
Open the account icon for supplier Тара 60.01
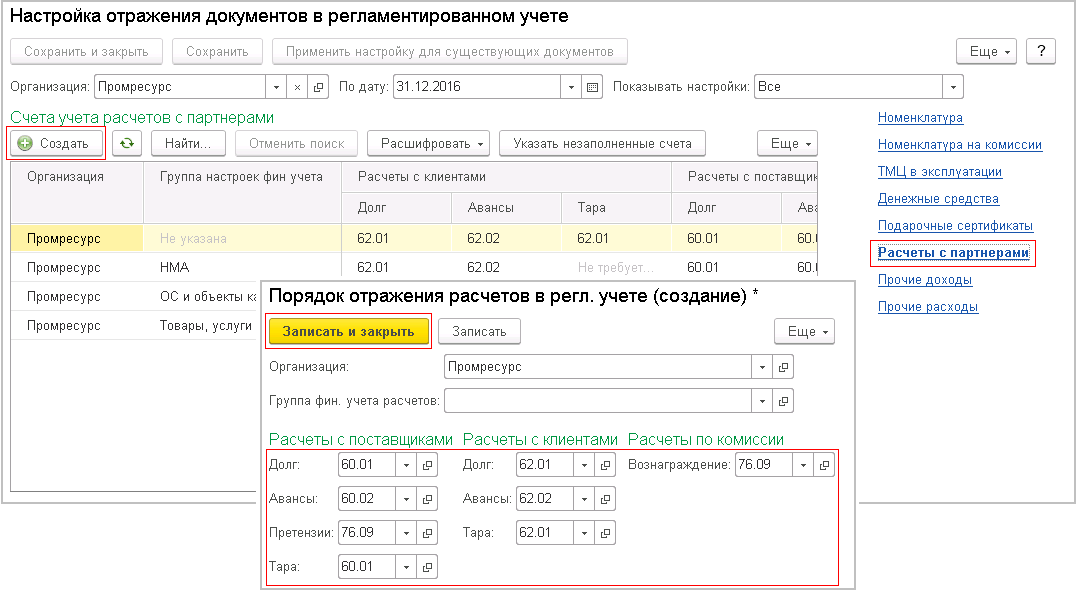pyautogui.click(x=427, y=567)
